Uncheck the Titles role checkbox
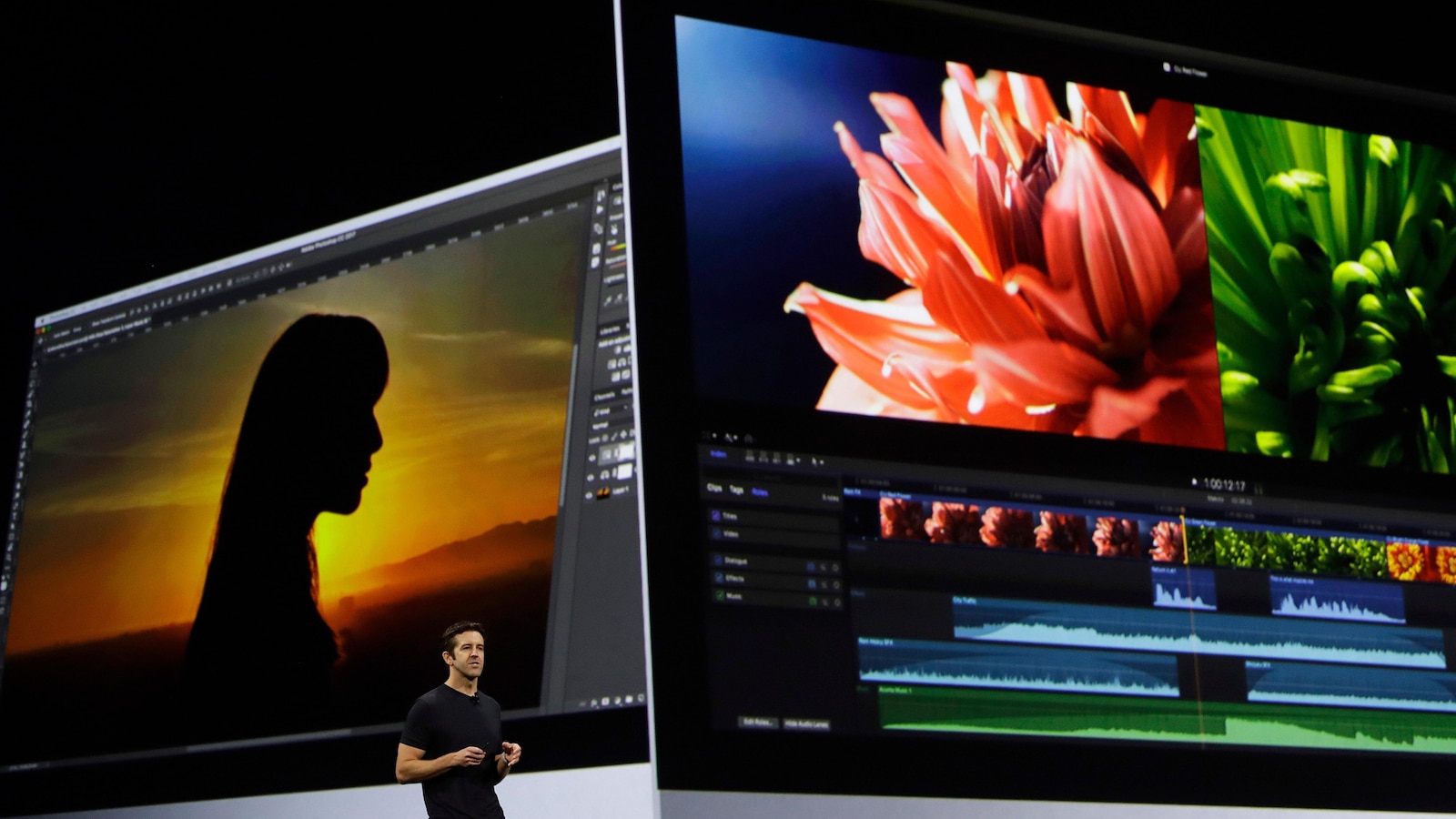1456x819 pixels. (x=715, y=516)
